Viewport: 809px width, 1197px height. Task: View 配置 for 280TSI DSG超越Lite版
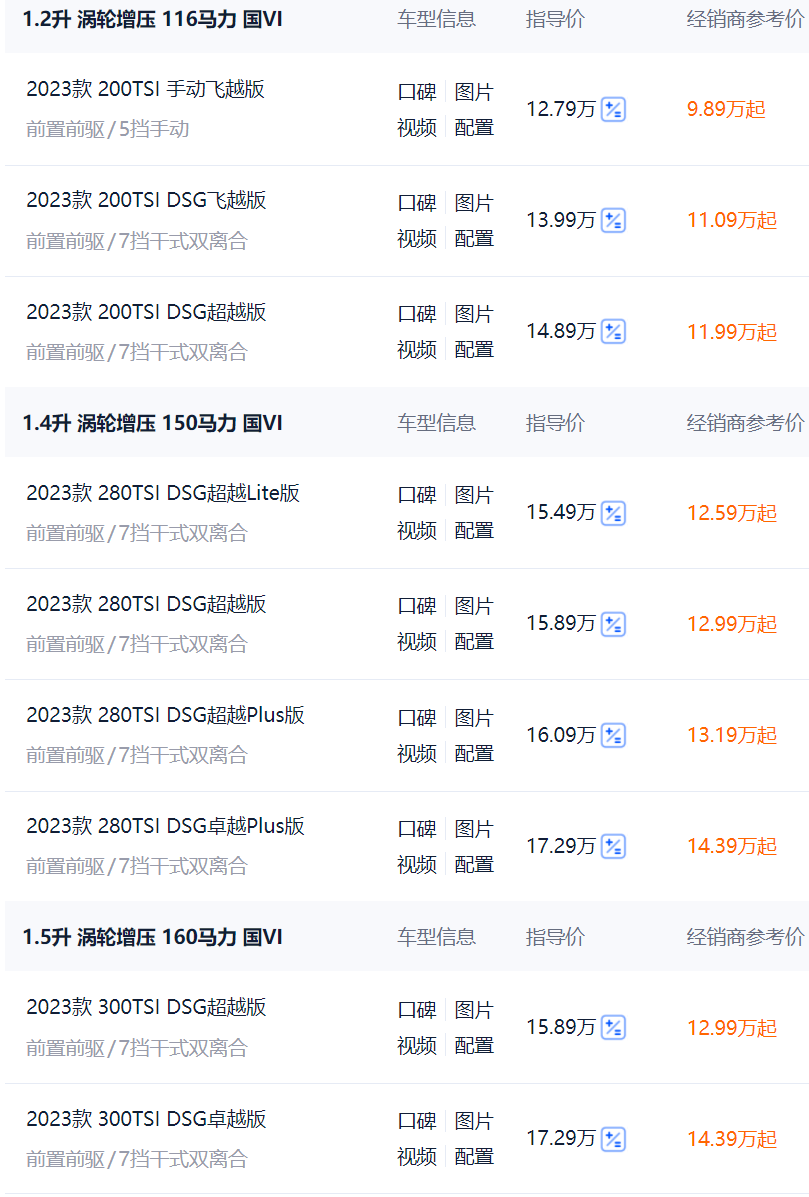474,530
